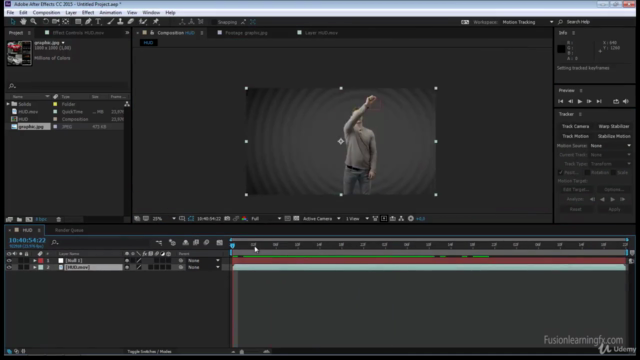Click the Interpret Footage icon in Project panel

pos(9,219)
